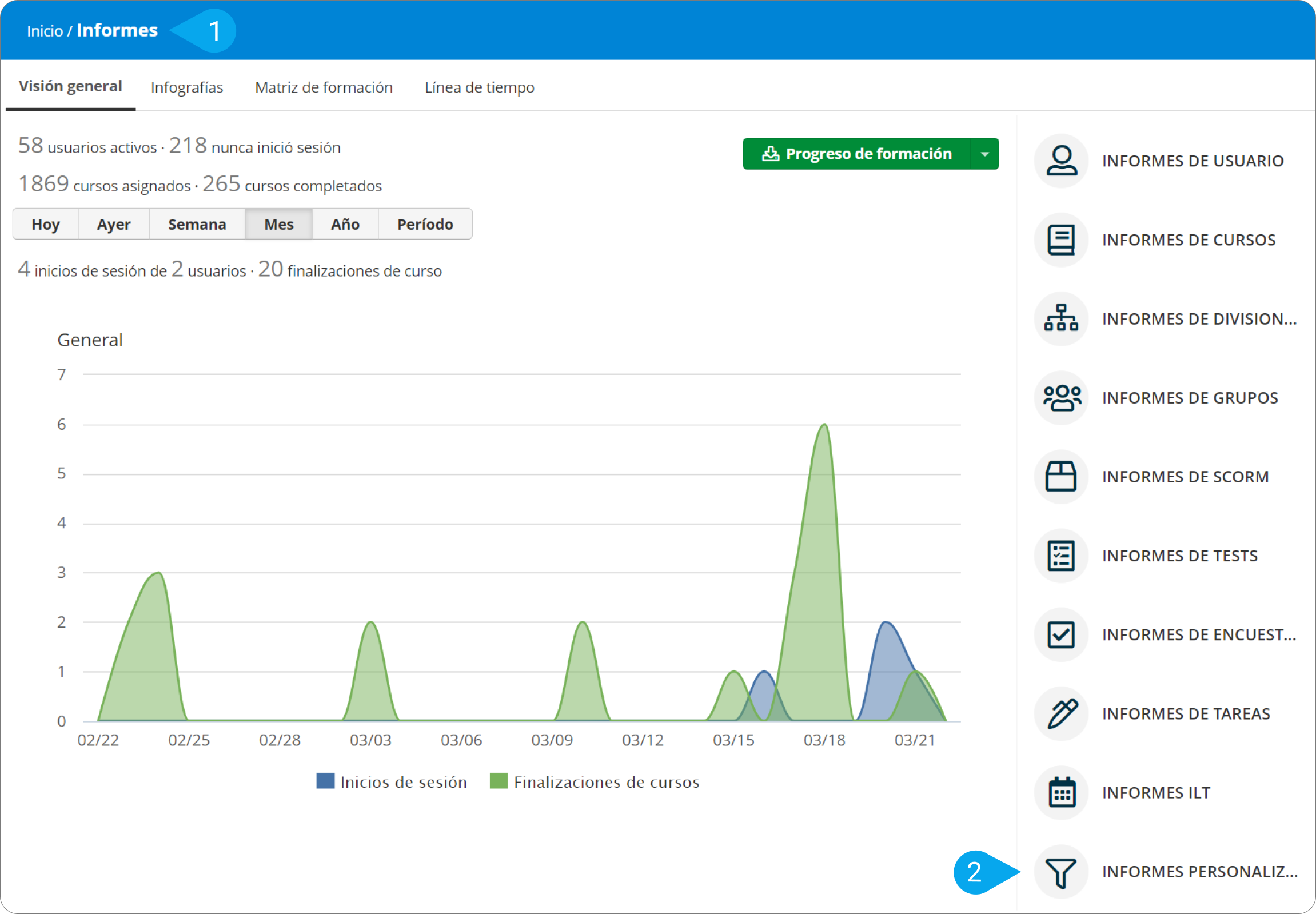The width and height of the screenshot is (1316, 914).
Task: Click the Inicios de sesión legend label
Action: [x=403, y=782]
